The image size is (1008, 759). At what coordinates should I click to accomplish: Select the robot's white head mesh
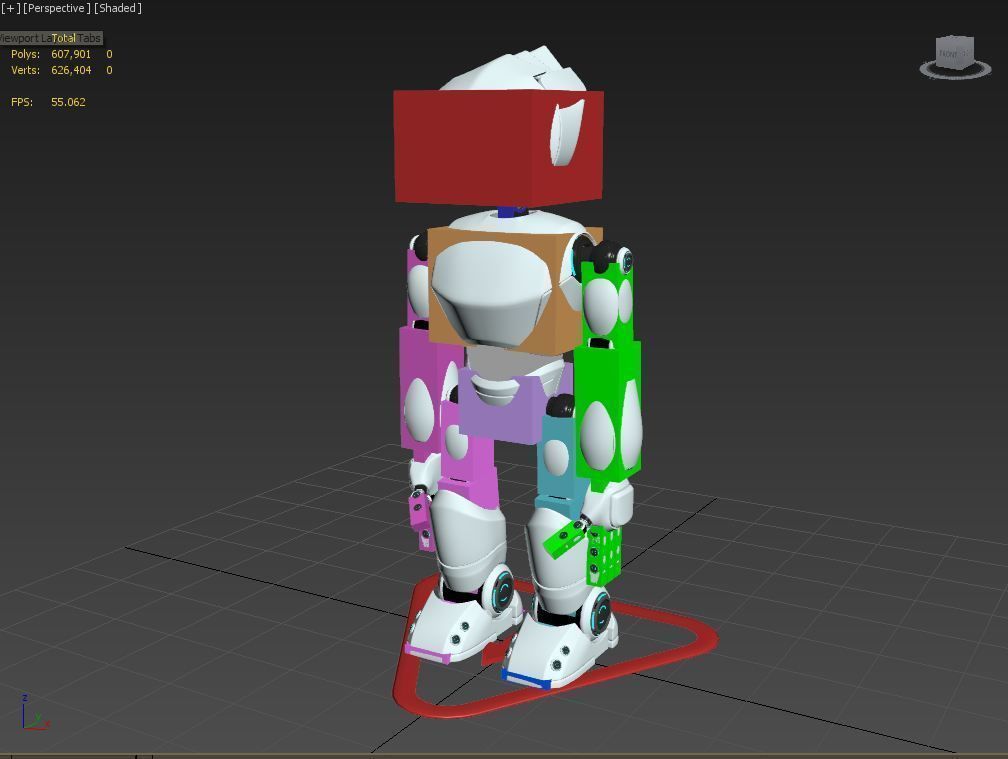click(x=514, y=69)
